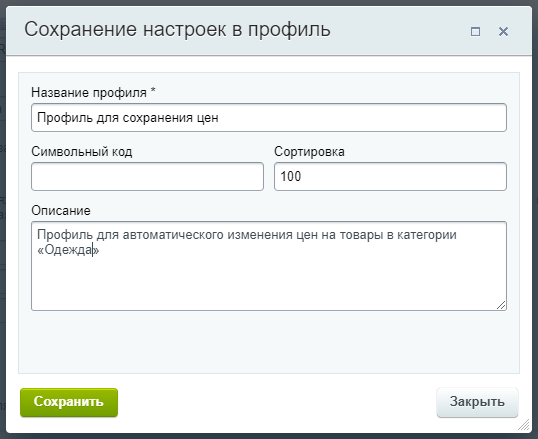Screen dimensions: 538x439
Task: Focus the Название профиля text field
Action: (x=269, y=117)
